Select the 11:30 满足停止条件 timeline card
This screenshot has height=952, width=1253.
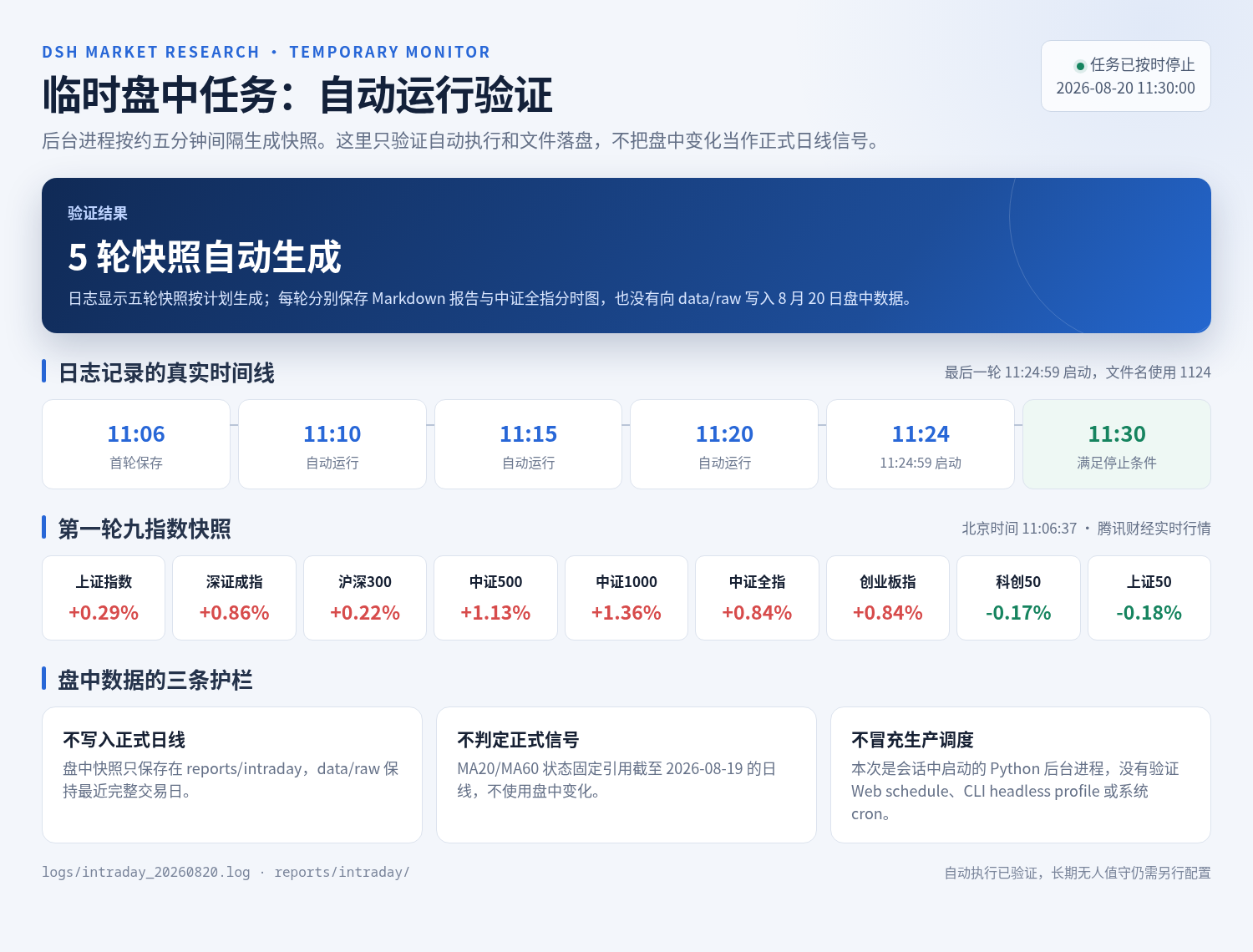1117,444
